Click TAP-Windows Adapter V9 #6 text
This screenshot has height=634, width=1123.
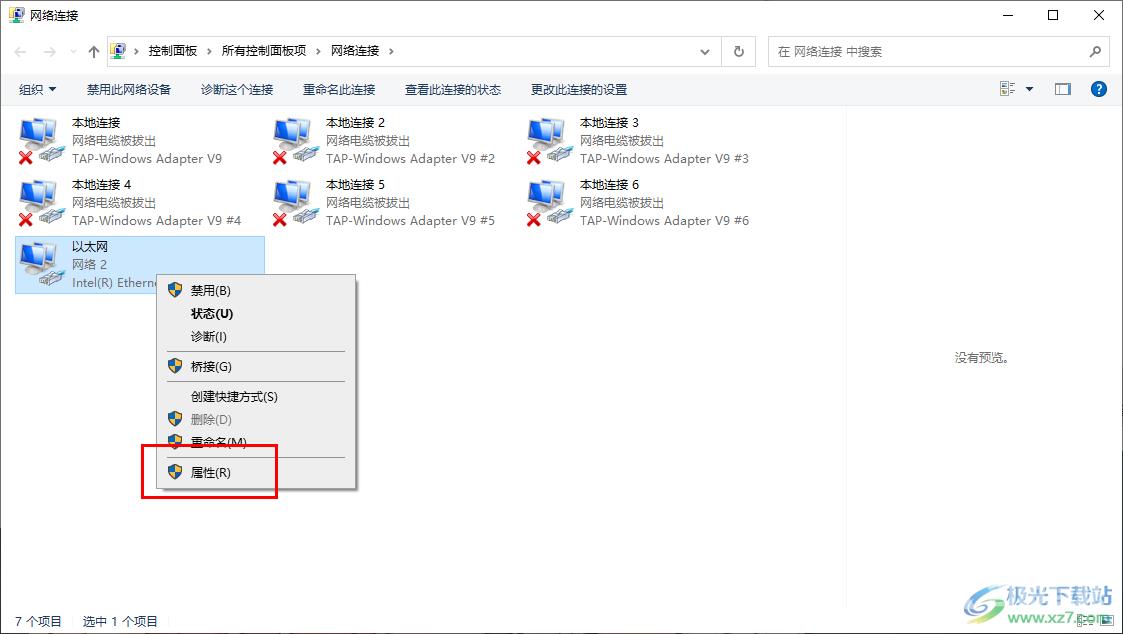tap(664, 221)
